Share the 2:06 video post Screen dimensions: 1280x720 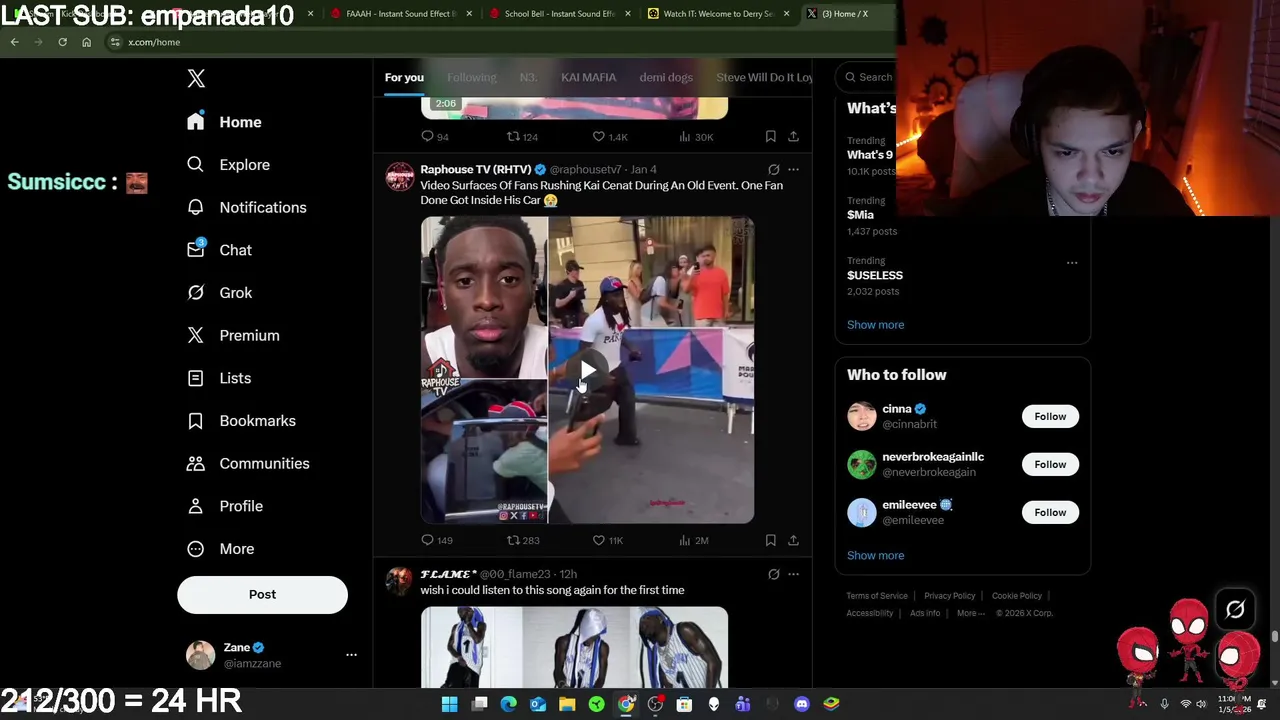793,137
